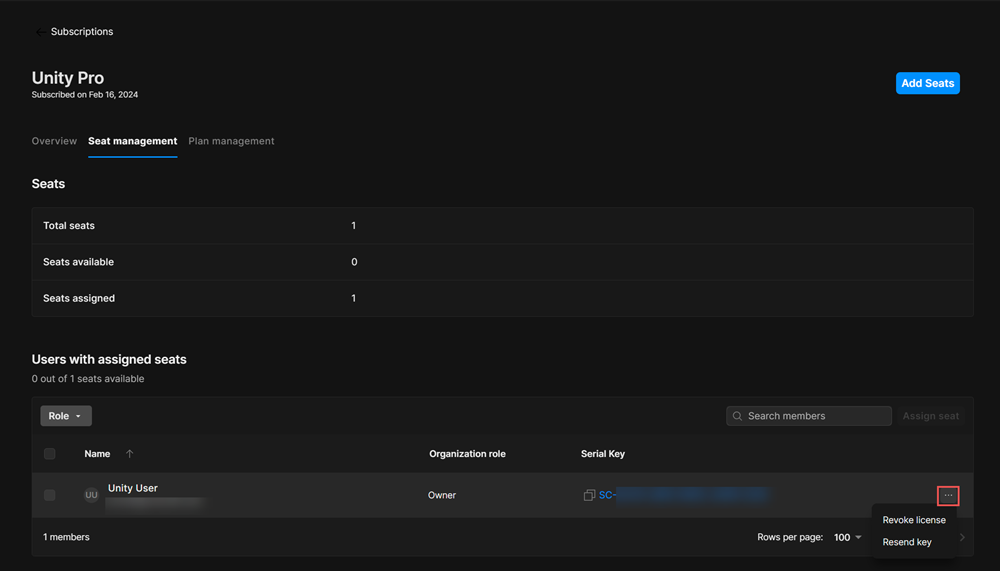The width and height of the screenshot is (1000, 571).
Task: Click the Subscribed on Feb 16, 2024 text
Action: point(85,94)
